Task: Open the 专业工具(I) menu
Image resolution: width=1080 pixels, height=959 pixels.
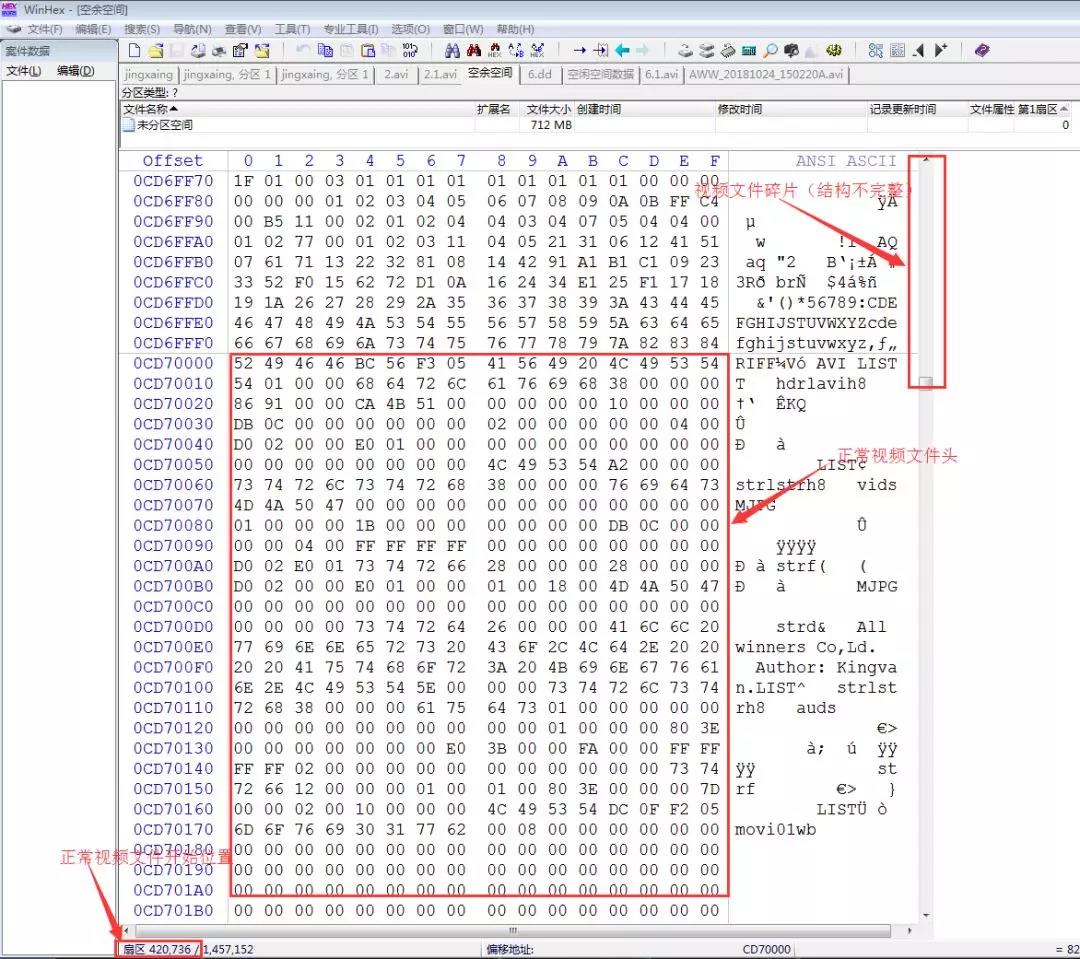Action: coord(351,29)
